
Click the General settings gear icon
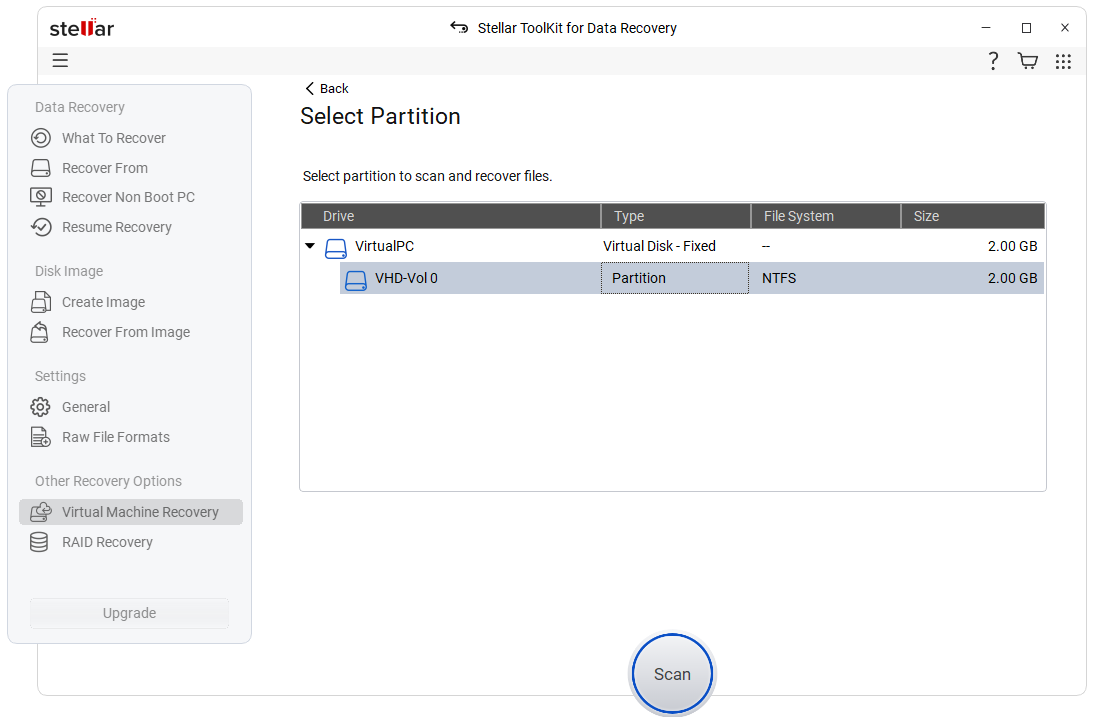41,407
